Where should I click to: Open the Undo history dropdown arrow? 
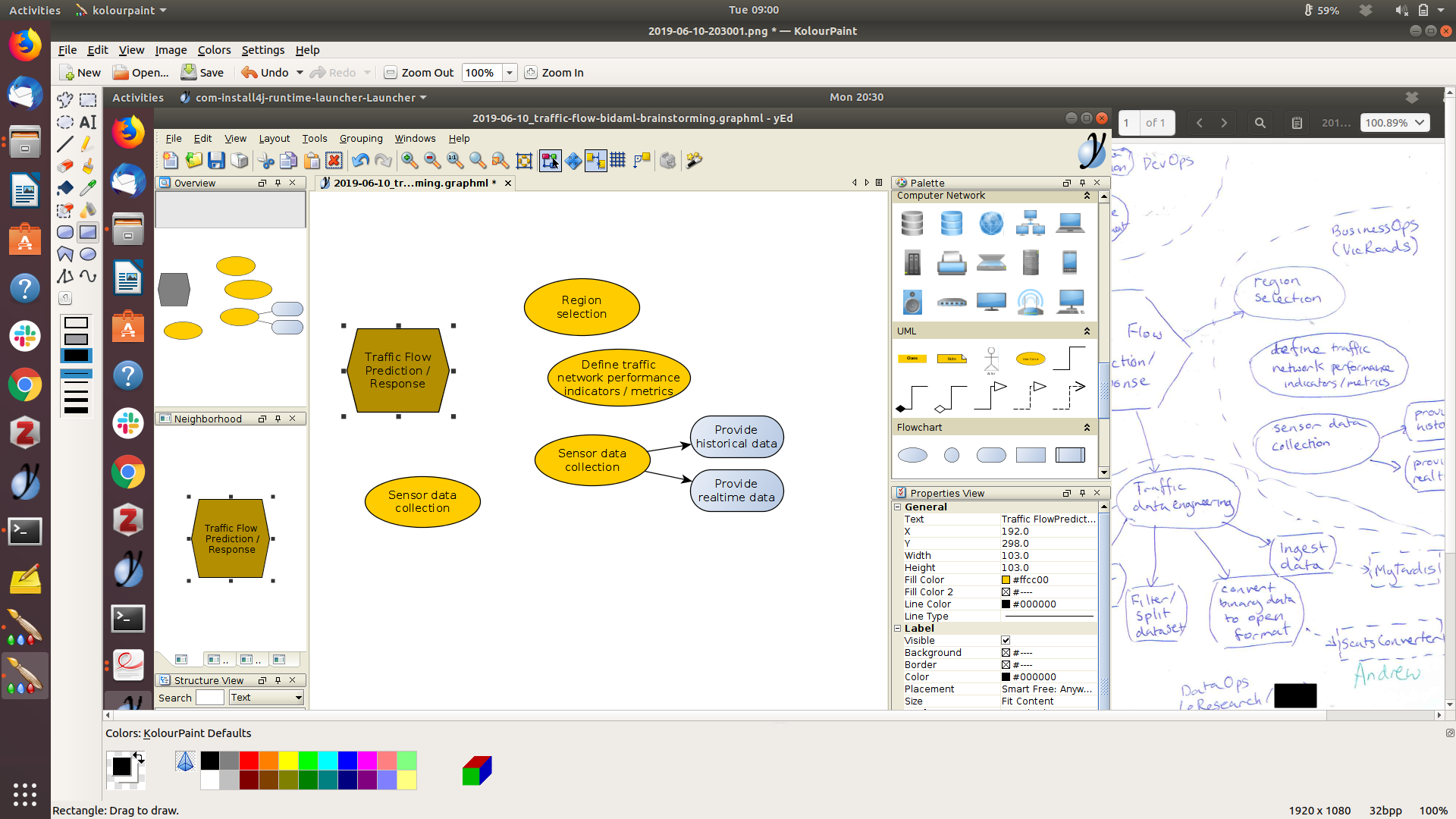pos(300,73)
